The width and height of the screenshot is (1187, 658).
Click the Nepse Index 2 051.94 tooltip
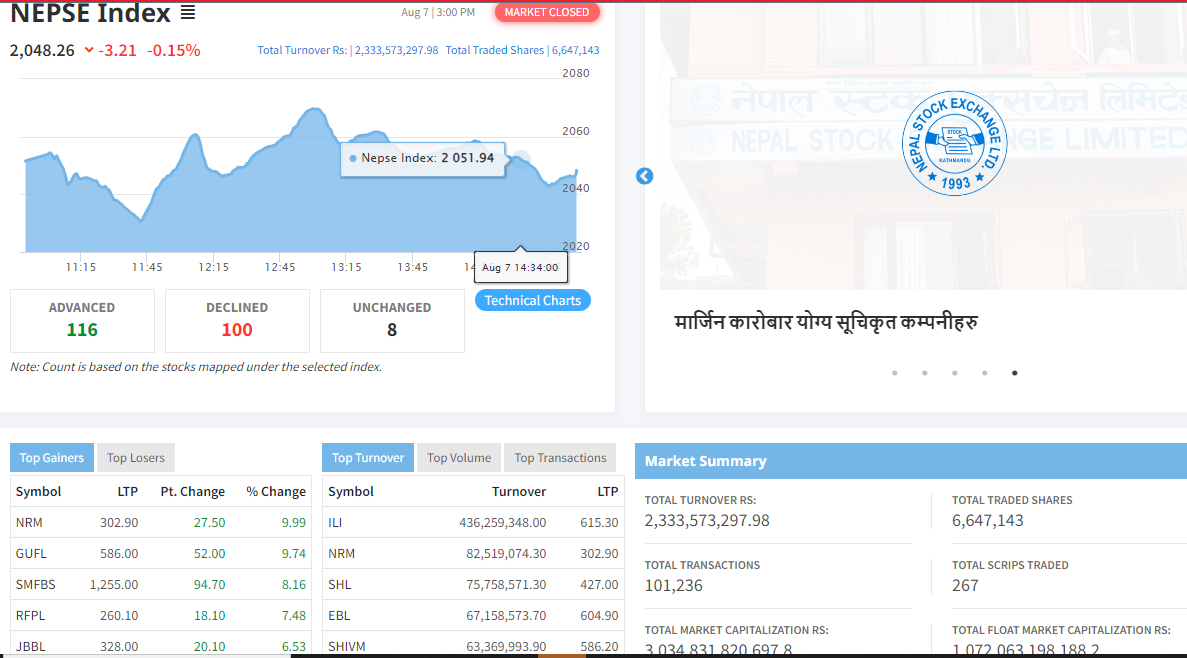click(x=422, y=158)
